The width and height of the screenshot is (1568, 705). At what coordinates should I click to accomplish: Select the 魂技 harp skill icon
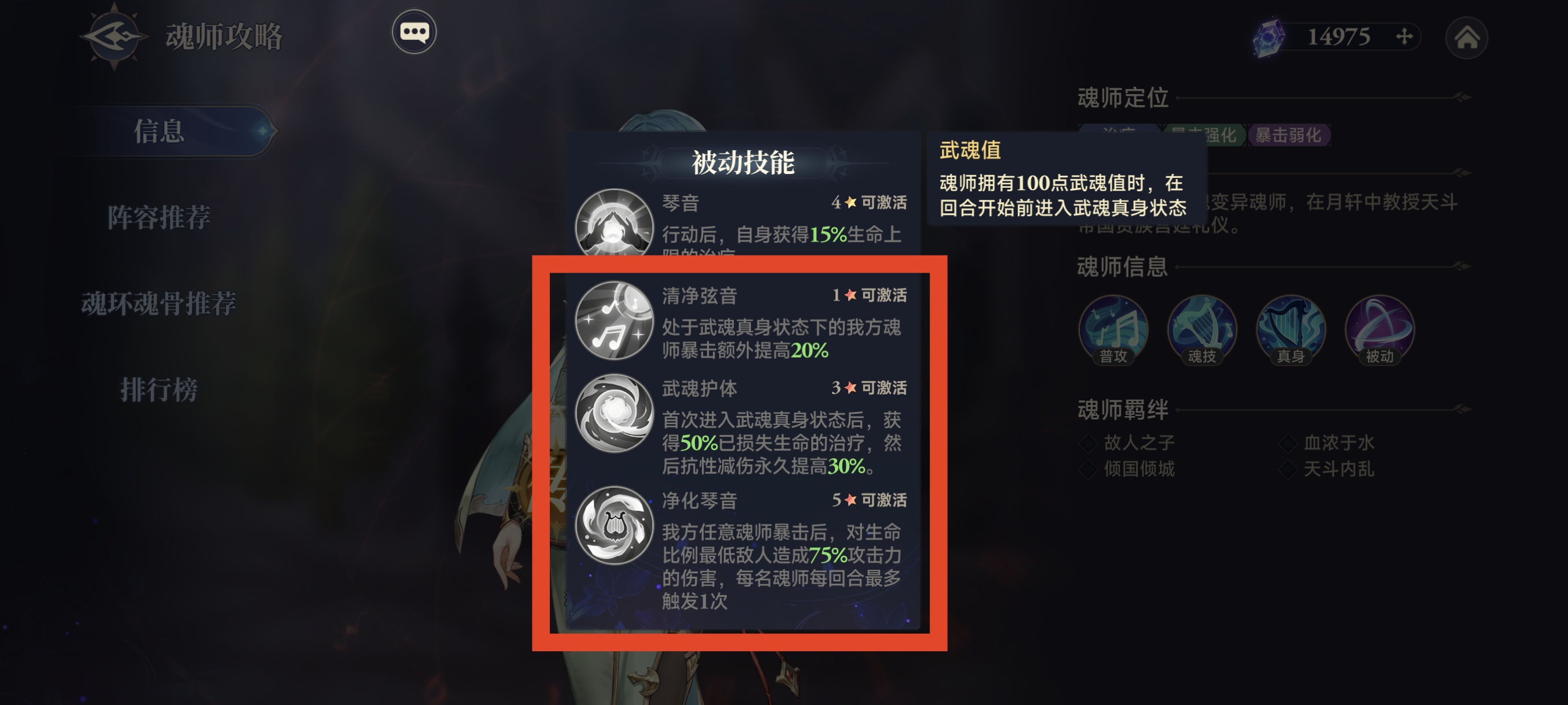point(1201,329)
